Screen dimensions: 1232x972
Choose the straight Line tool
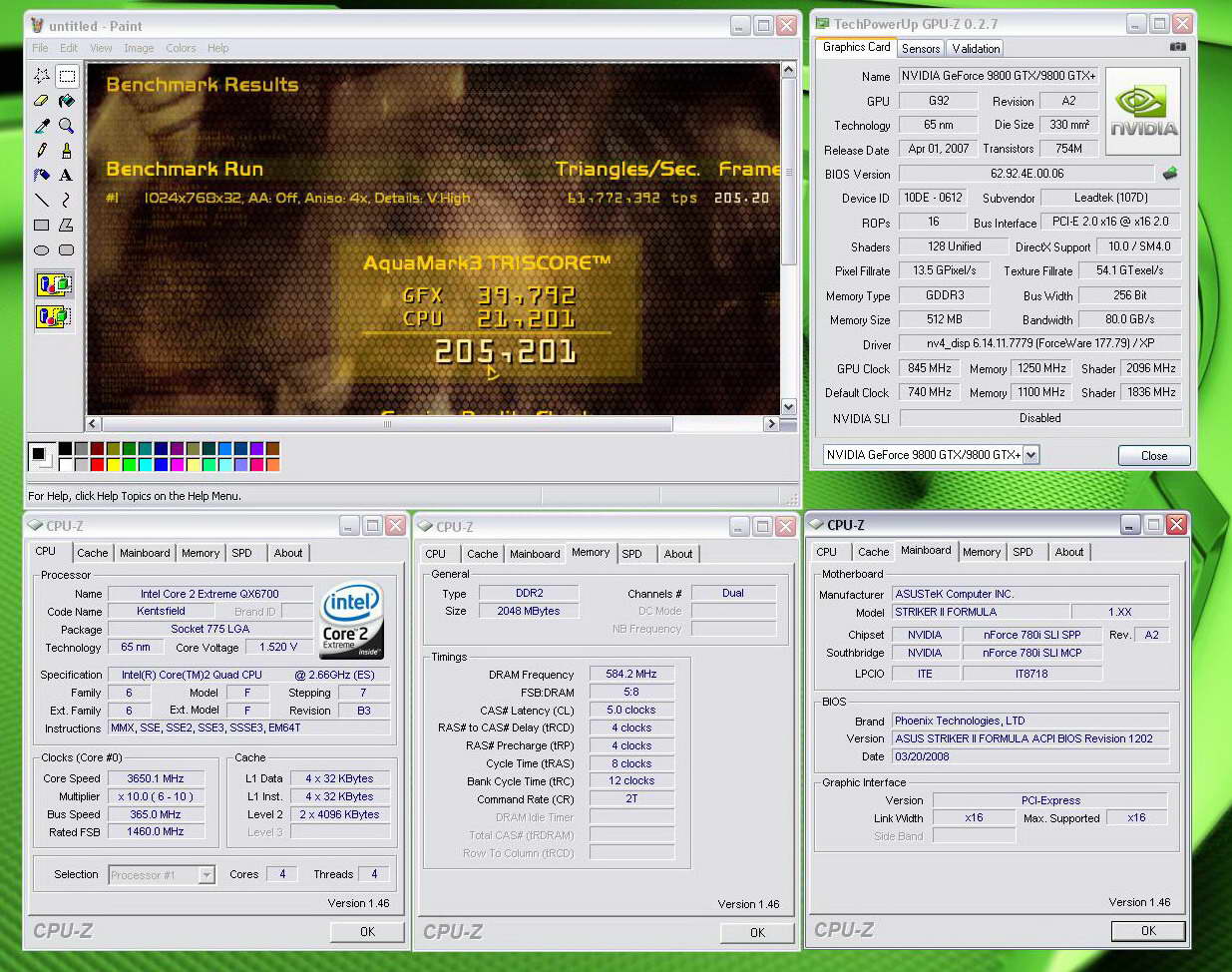tap(42, 201)
